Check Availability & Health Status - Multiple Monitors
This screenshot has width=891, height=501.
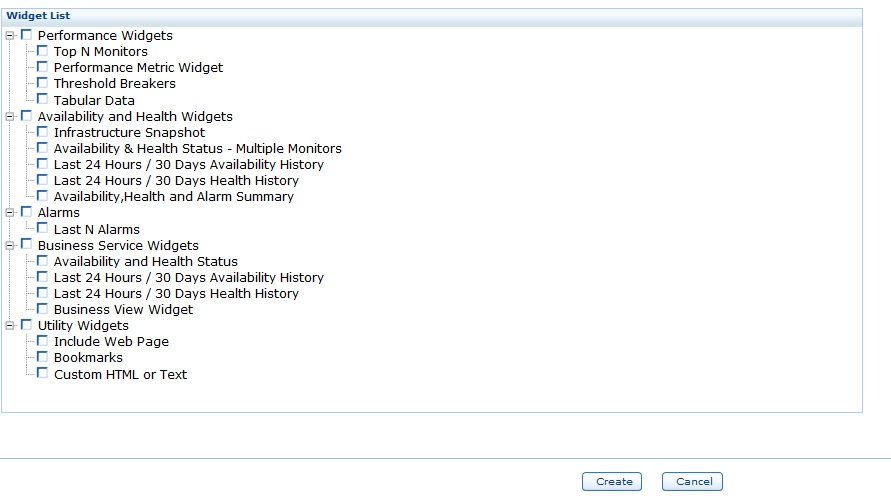42,148
